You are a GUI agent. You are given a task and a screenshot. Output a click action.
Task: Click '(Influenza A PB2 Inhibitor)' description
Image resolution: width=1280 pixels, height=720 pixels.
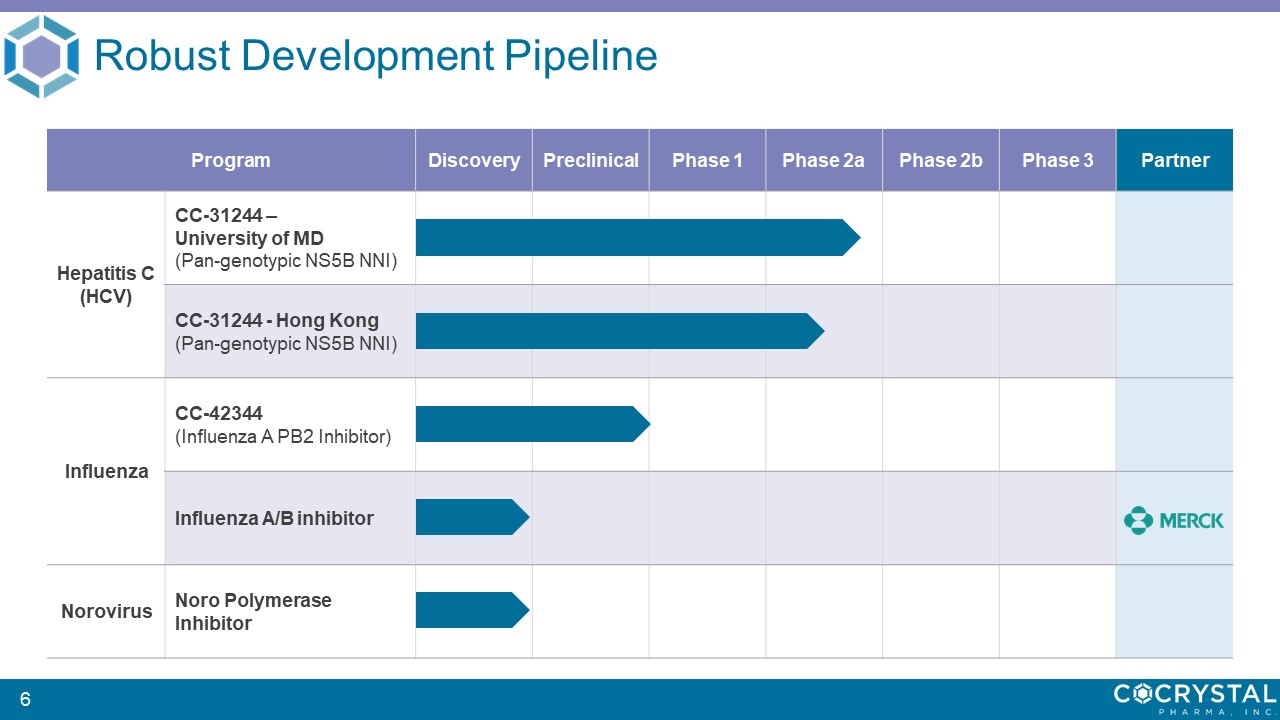[283, 436]
